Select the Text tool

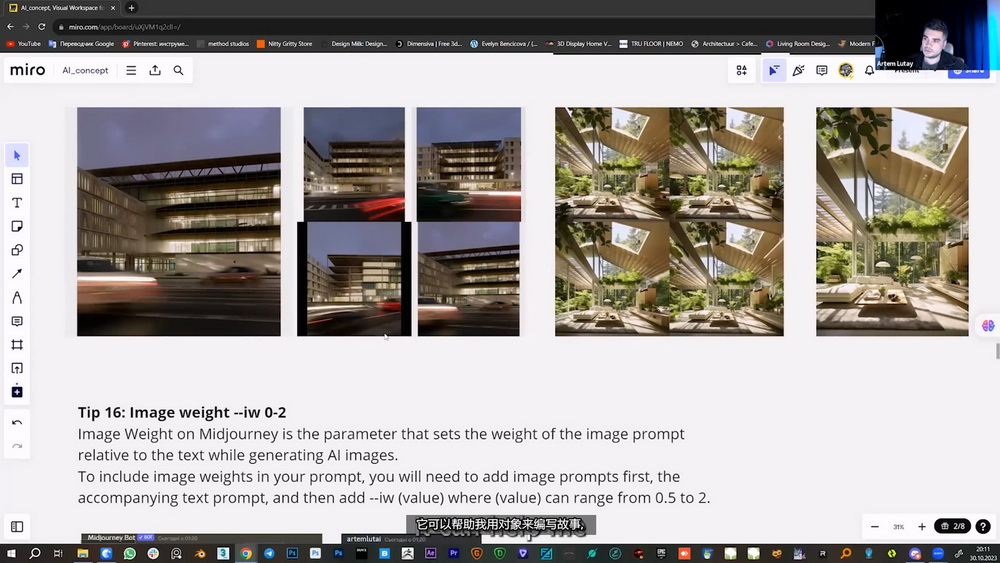17,203
